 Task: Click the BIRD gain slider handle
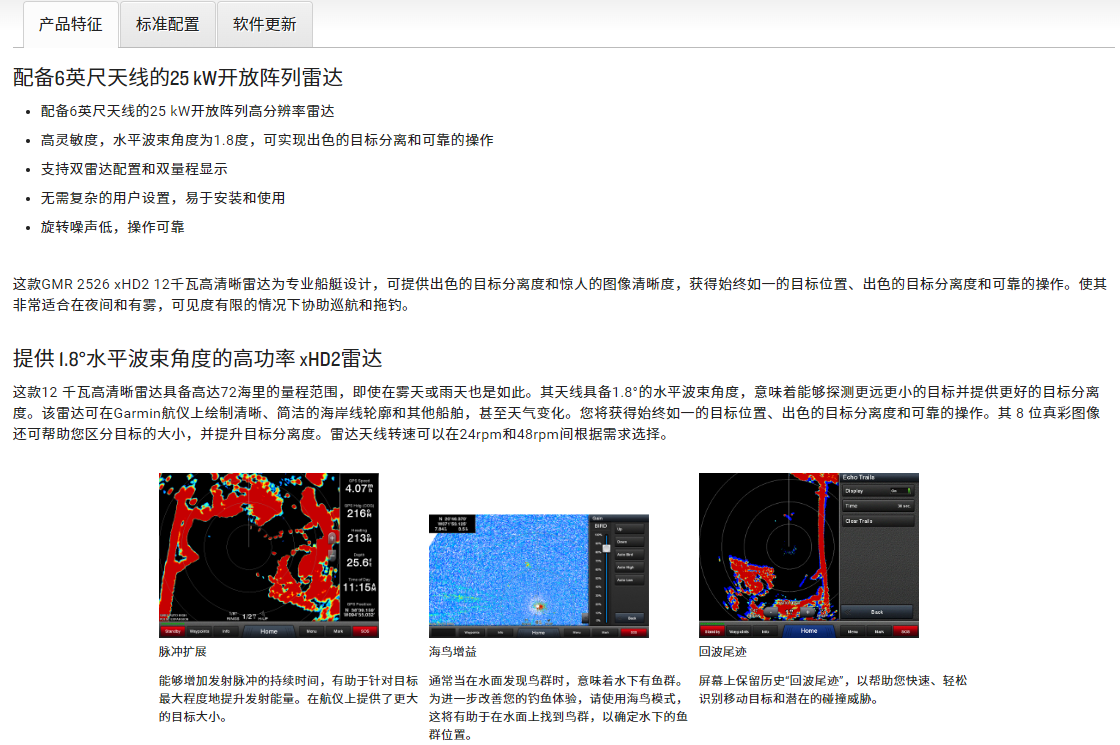pos(605,547)
